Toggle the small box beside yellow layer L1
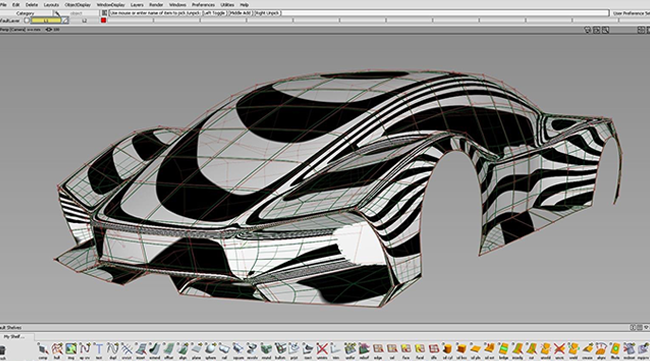Viewport: 650px width, 361px height. pos(65,20)
